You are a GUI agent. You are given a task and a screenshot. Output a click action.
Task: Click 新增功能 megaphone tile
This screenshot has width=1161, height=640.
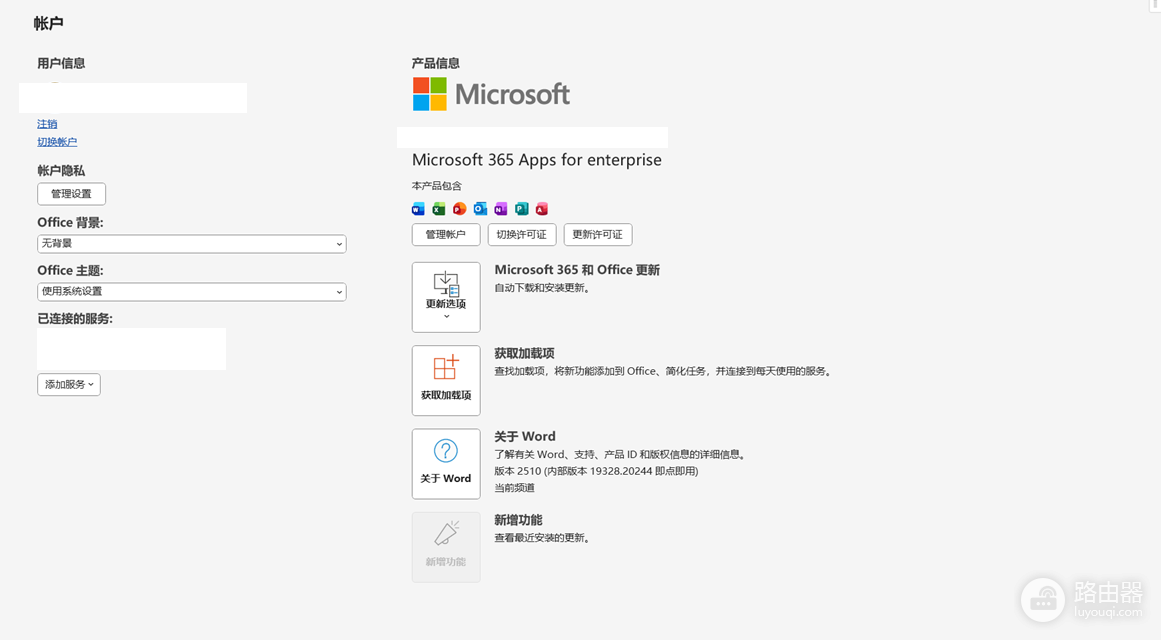(446, 547)
